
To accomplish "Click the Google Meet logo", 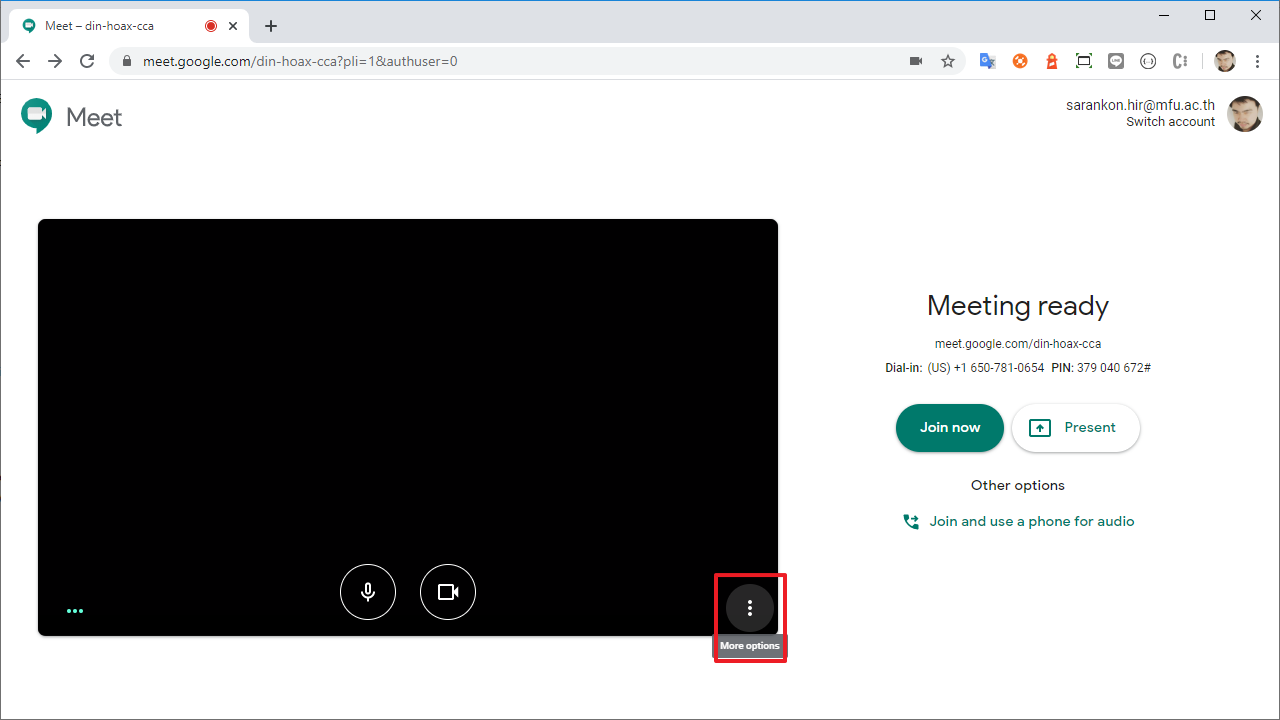I will (x=72, y=117).
